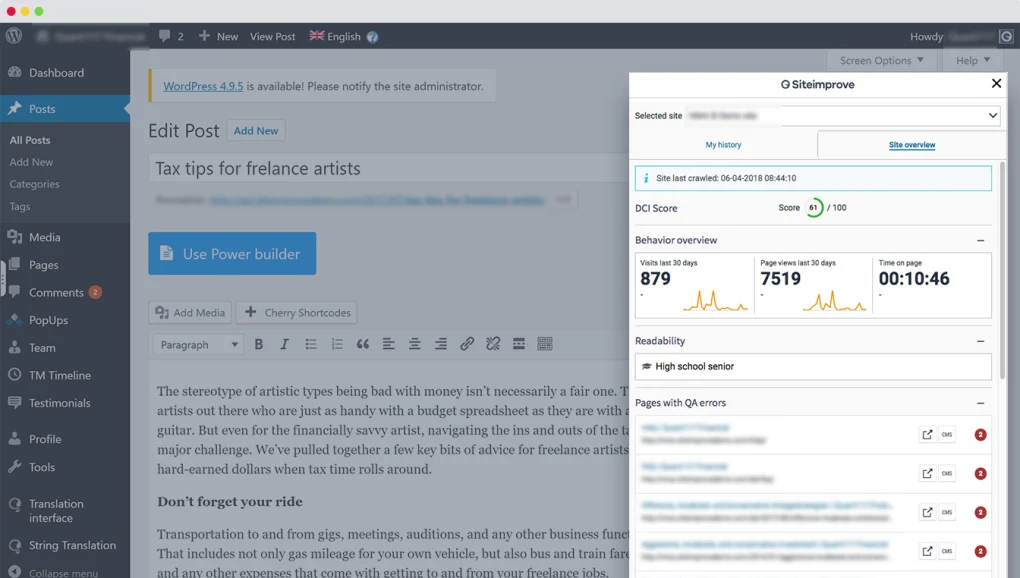1020x578 pixels.
Task: Insert Read More tag
Action: coord(518,344)
